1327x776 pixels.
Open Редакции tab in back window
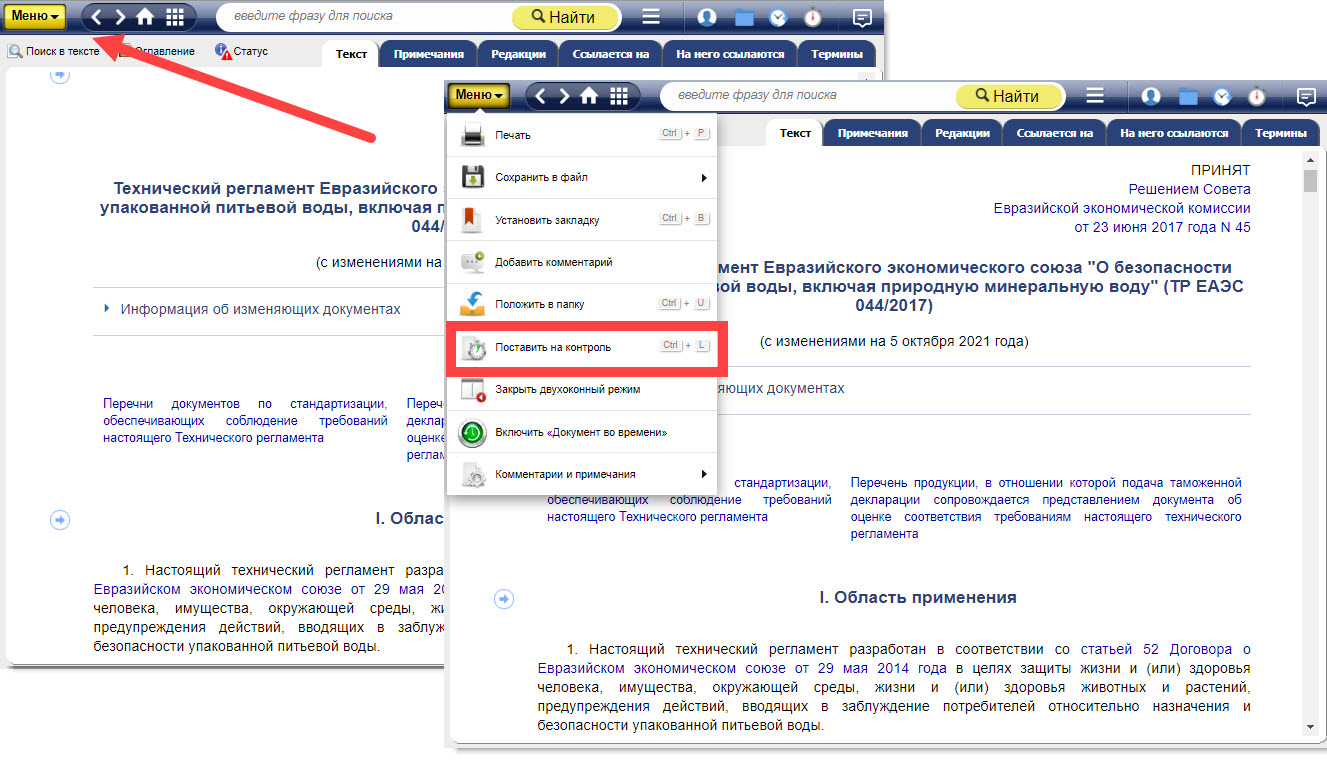click(518, 53)
